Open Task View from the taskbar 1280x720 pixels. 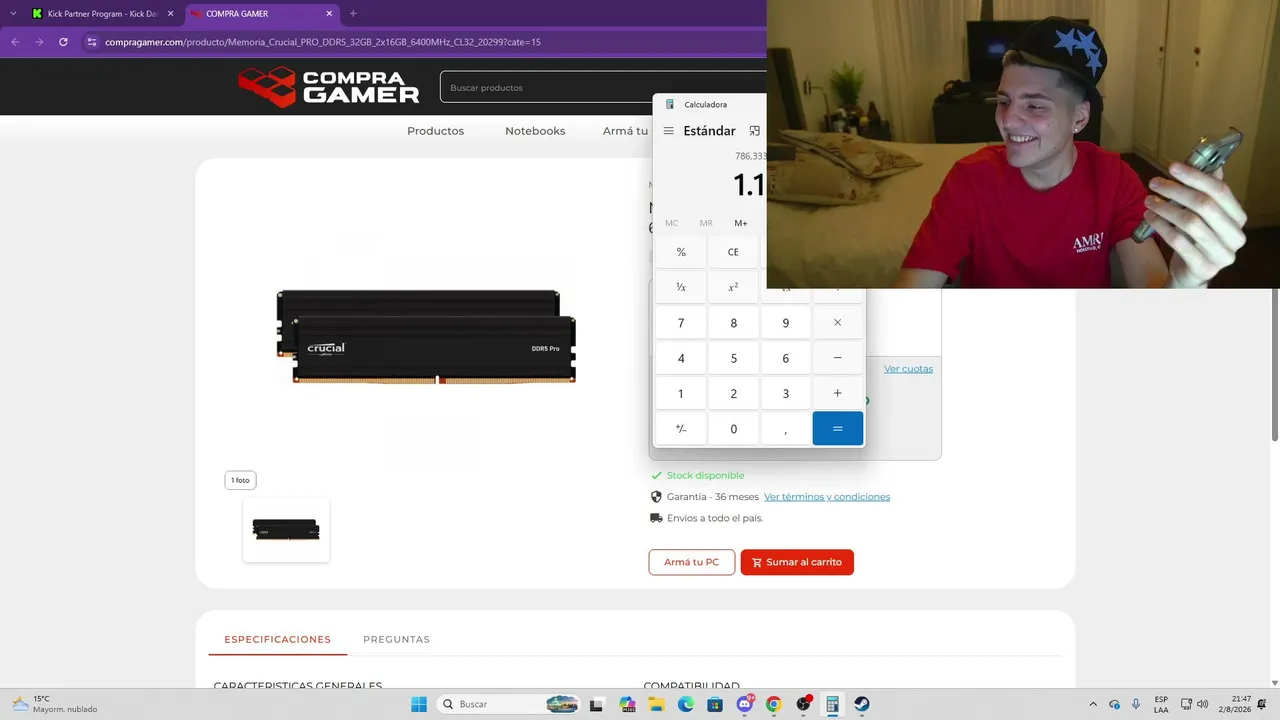pos(597,704)
